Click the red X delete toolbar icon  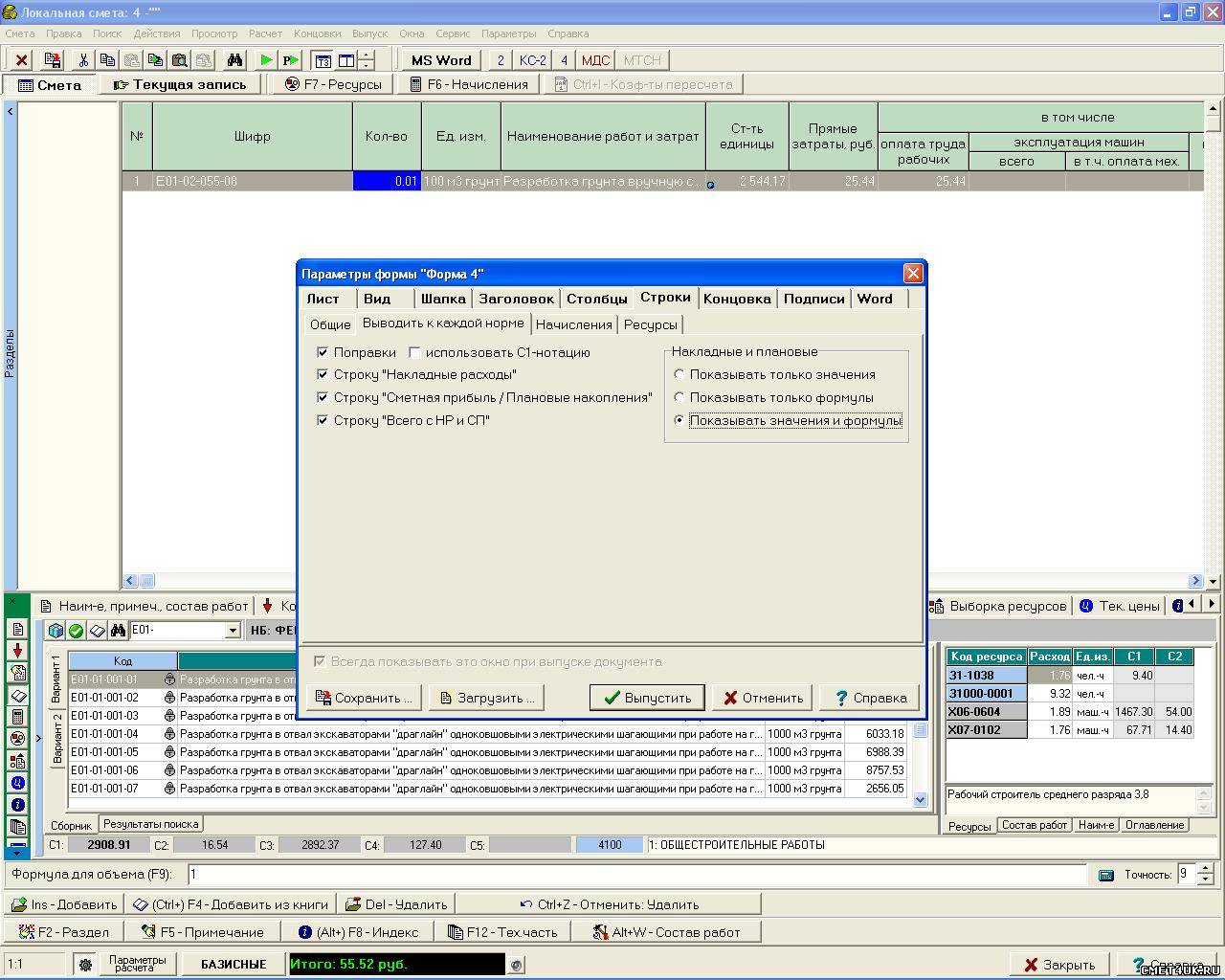click(22, 60)
